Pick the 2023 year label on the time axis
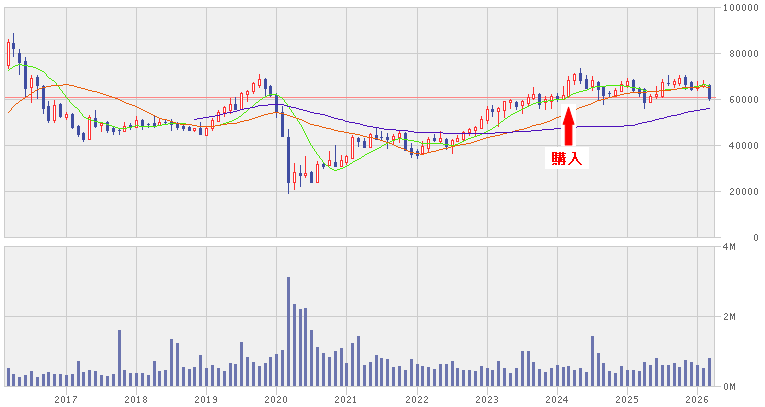765x407 pixels. (487, 399)
